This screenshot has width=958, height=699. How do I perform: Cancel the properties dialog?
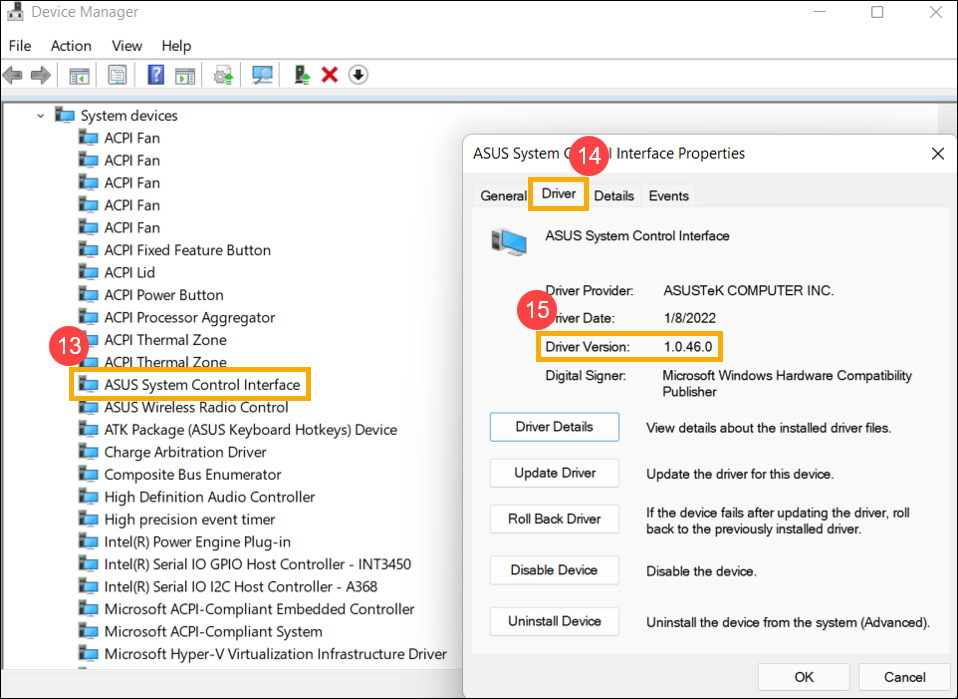click(x=904, y=677)
